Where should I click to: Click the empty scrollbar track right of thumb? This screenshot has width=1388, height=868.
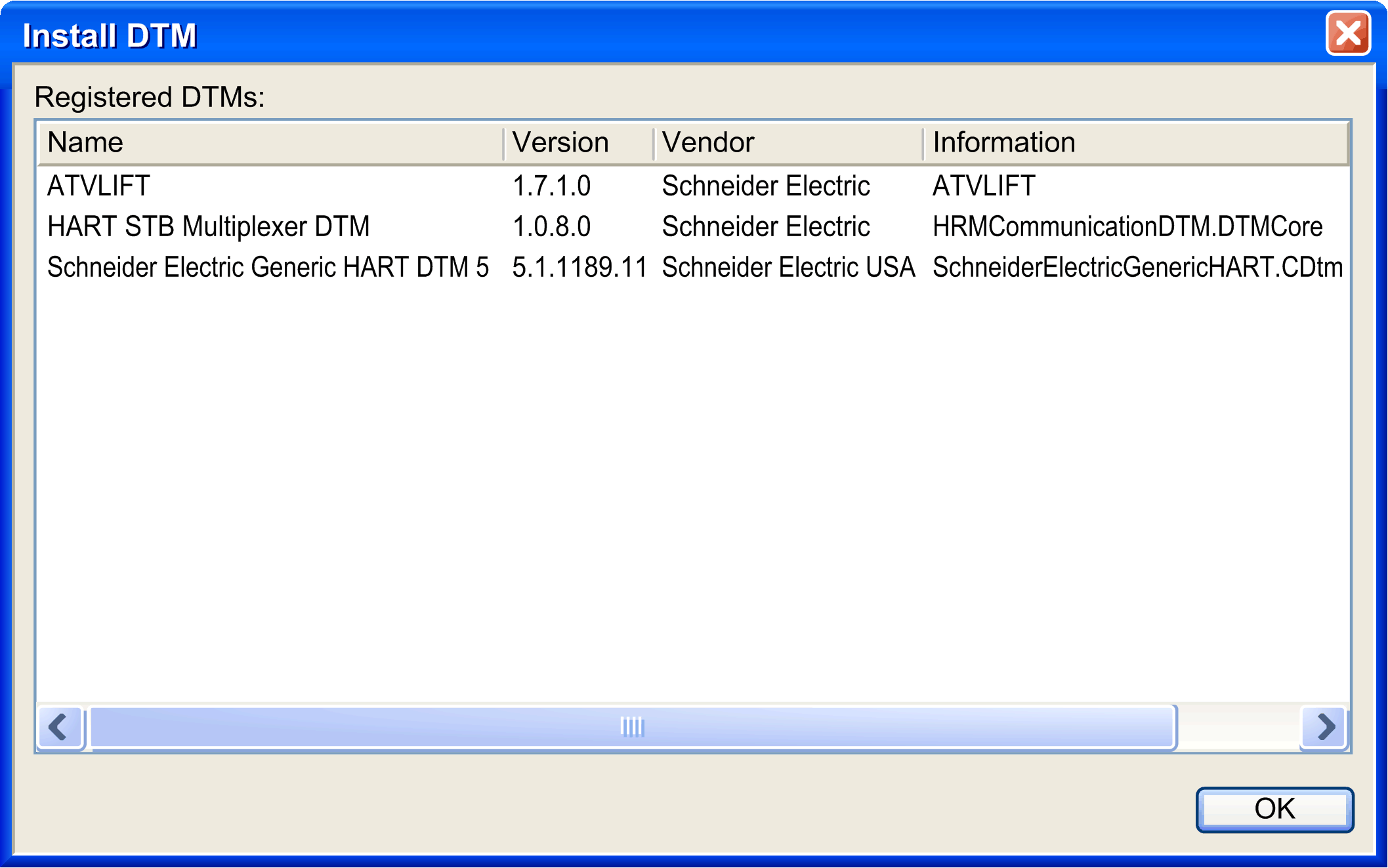(1238, 727)
